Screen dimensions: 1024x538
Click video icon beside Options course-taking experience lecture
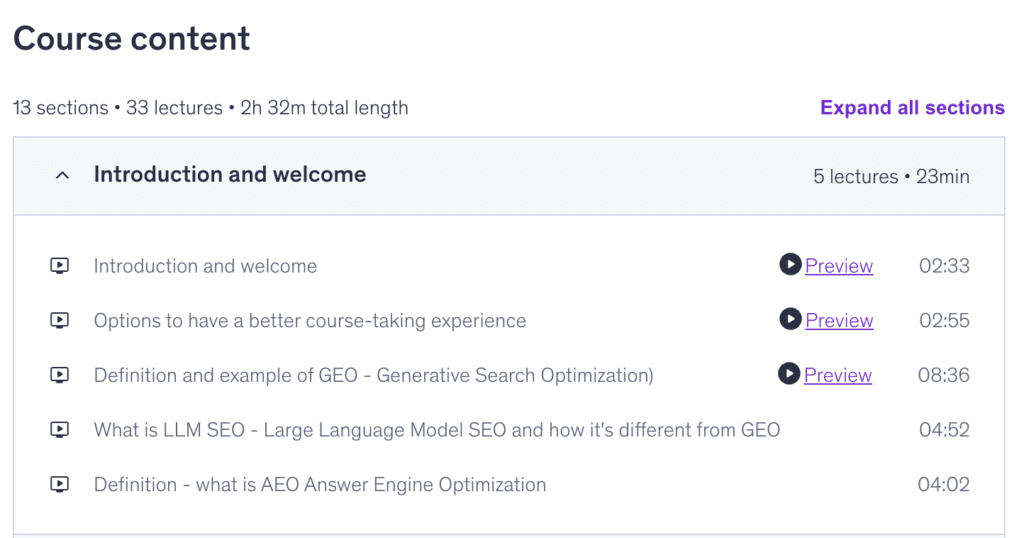click(x=60, y=321)
